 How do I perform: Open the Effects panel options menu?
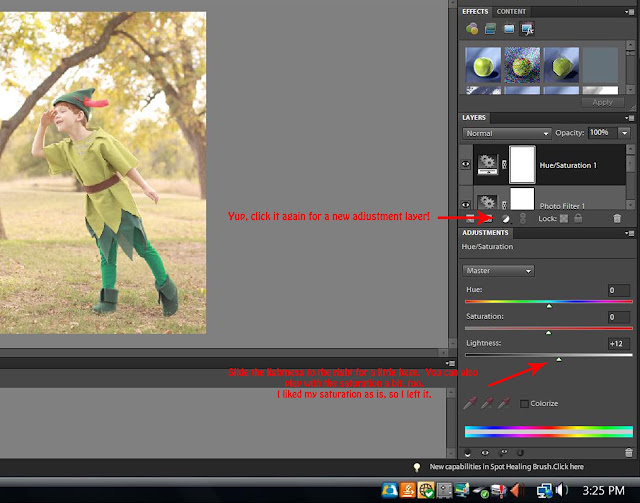pos(629,12)
